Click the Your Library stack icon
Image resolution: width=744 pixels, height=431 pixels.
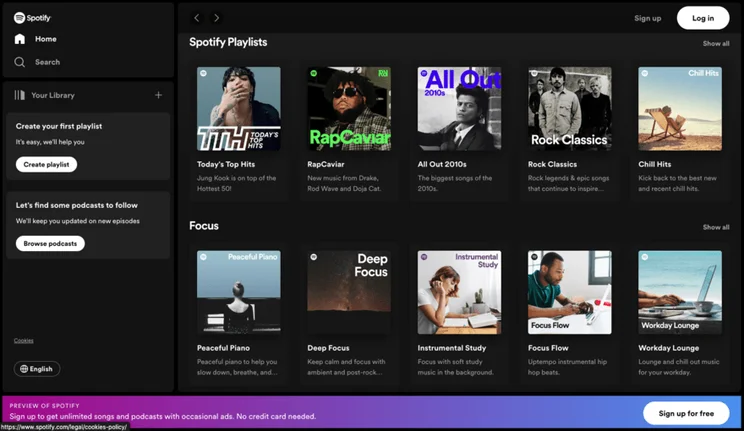tap(19, 95)
